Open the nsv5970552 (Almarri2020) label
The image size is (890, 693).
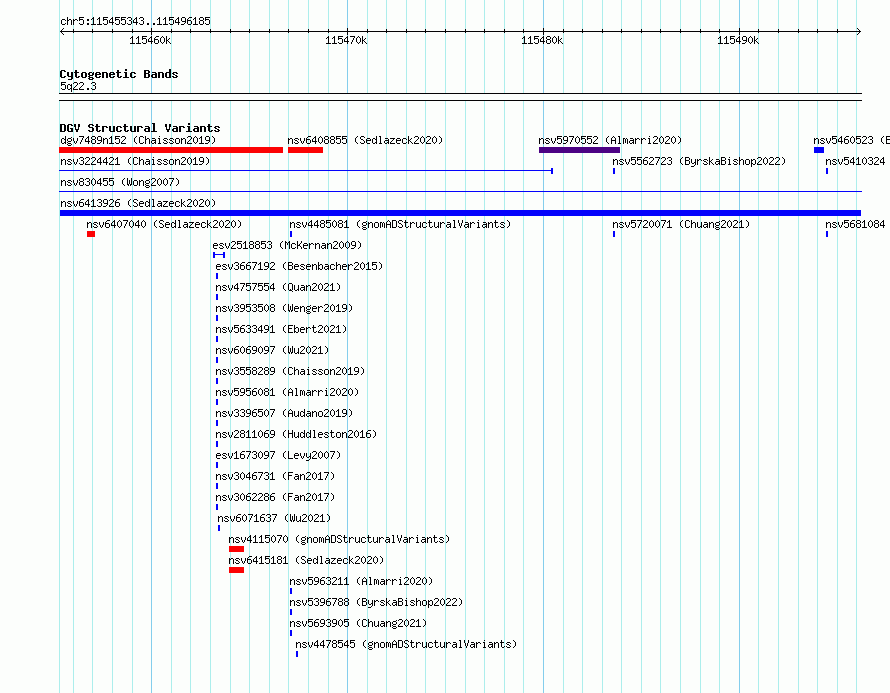610,140
